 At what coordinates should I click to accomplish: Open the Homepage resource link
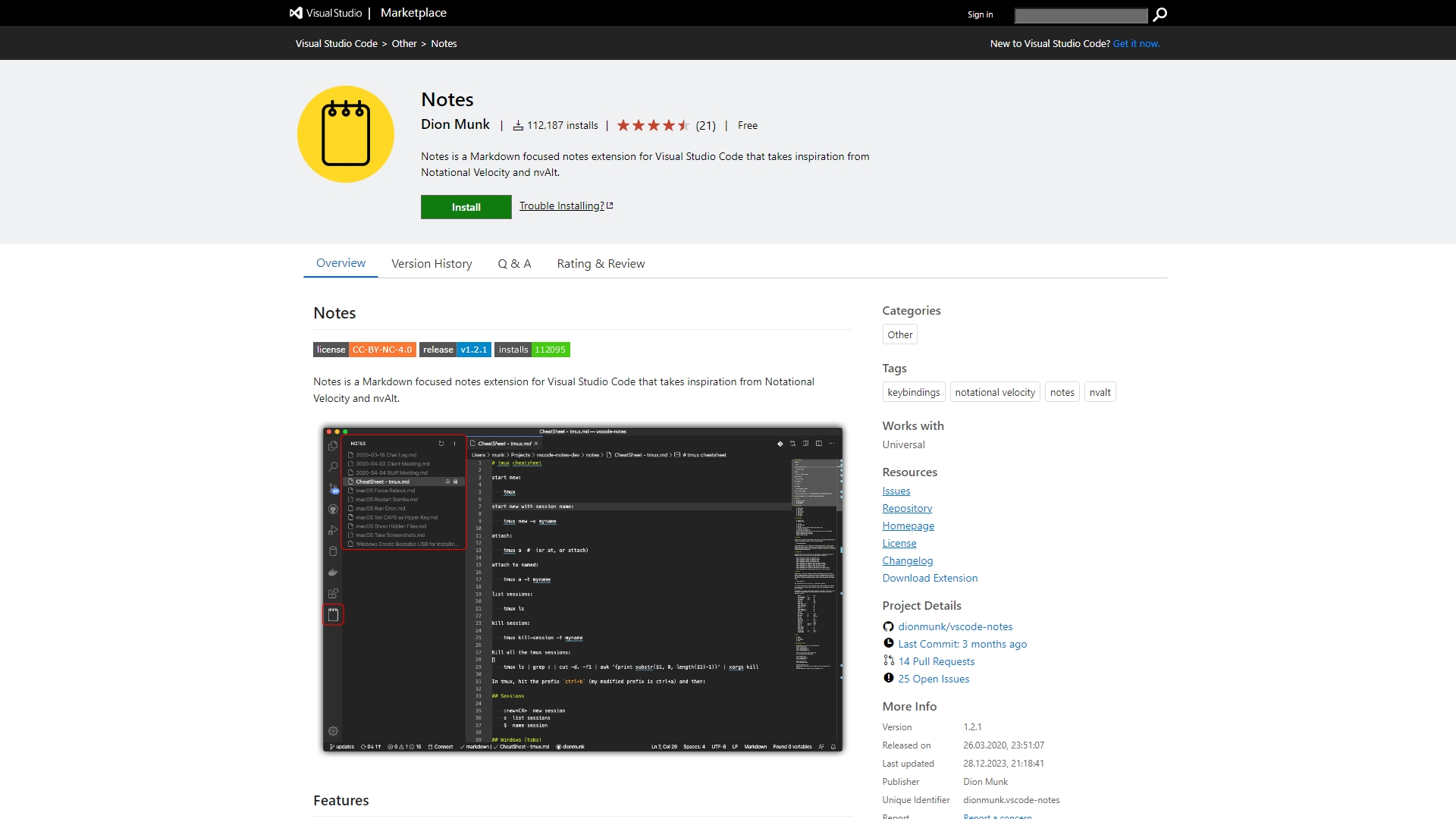tap(908, 526)
